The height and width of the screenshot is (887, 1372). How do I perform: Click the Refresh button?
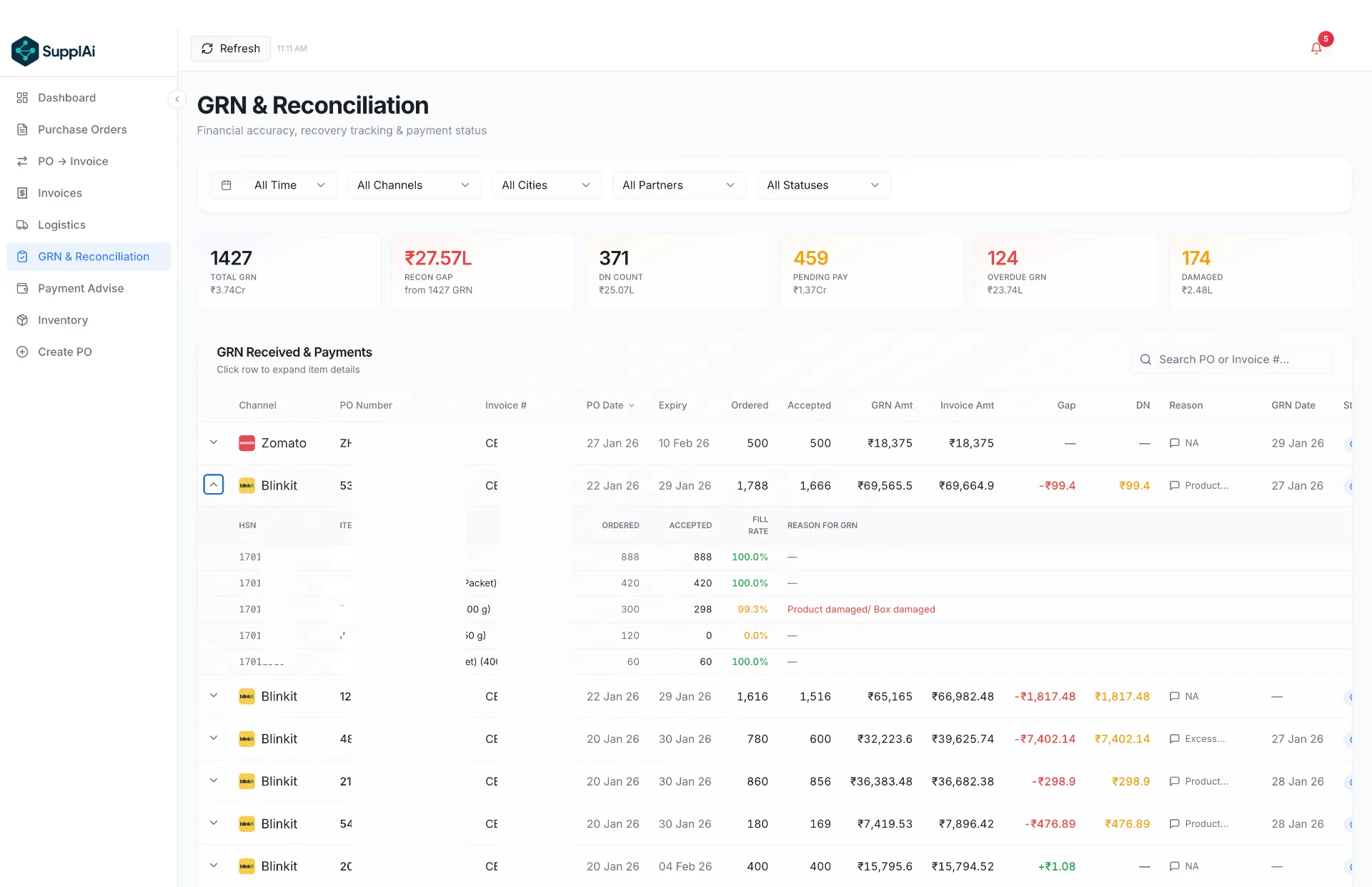click(230, 48)
